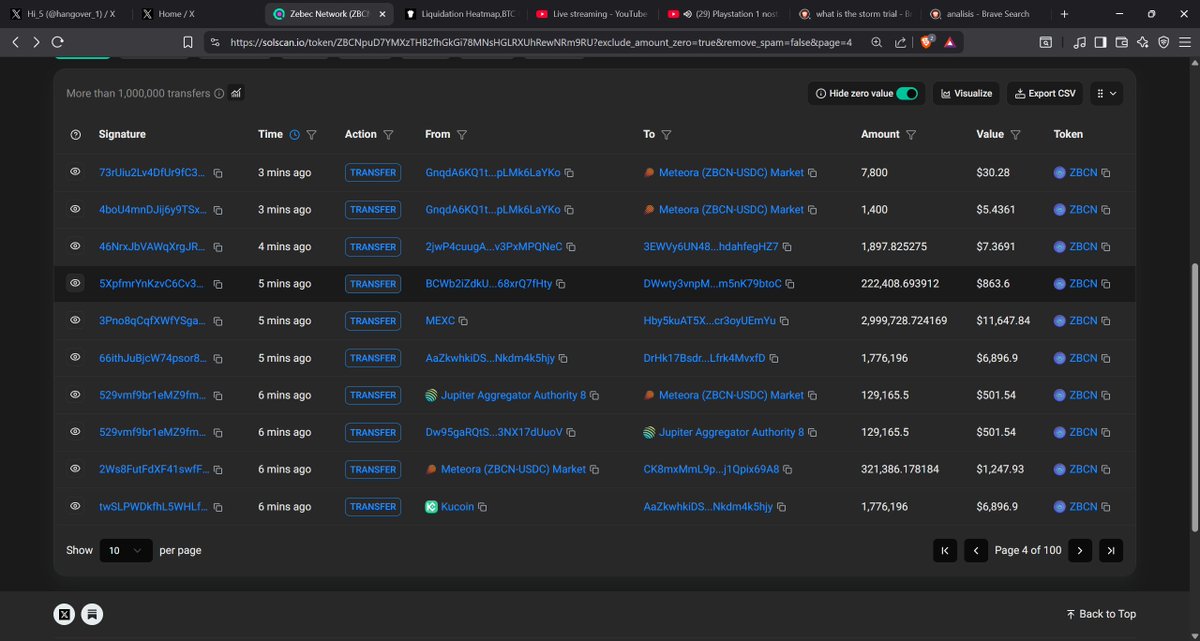This screenshot has height=641, width=1200.
Task: Filter the To column
Action: [666, 135]
